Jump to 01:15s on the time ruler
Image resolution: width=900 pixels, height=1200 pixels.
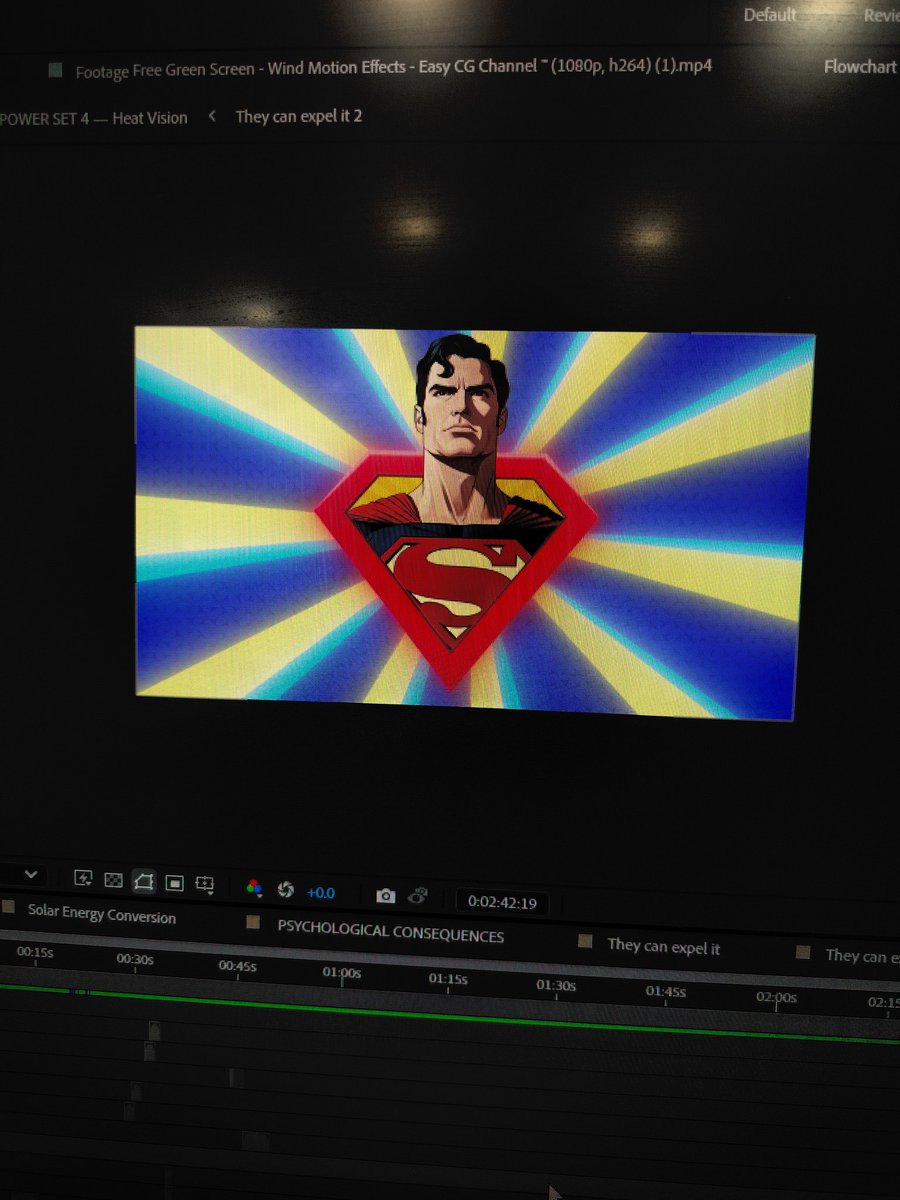click(x=448, y=979)
